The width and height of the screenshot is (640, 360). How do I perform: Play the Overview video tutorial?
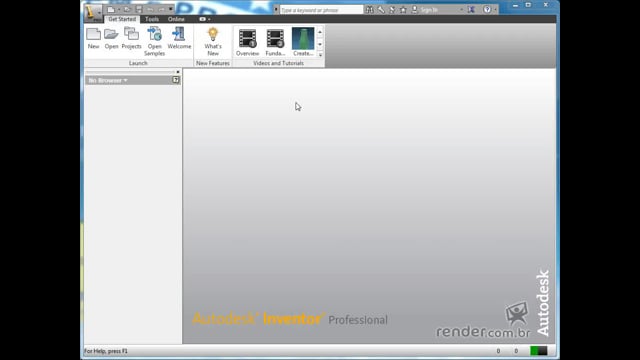[247, 42]
